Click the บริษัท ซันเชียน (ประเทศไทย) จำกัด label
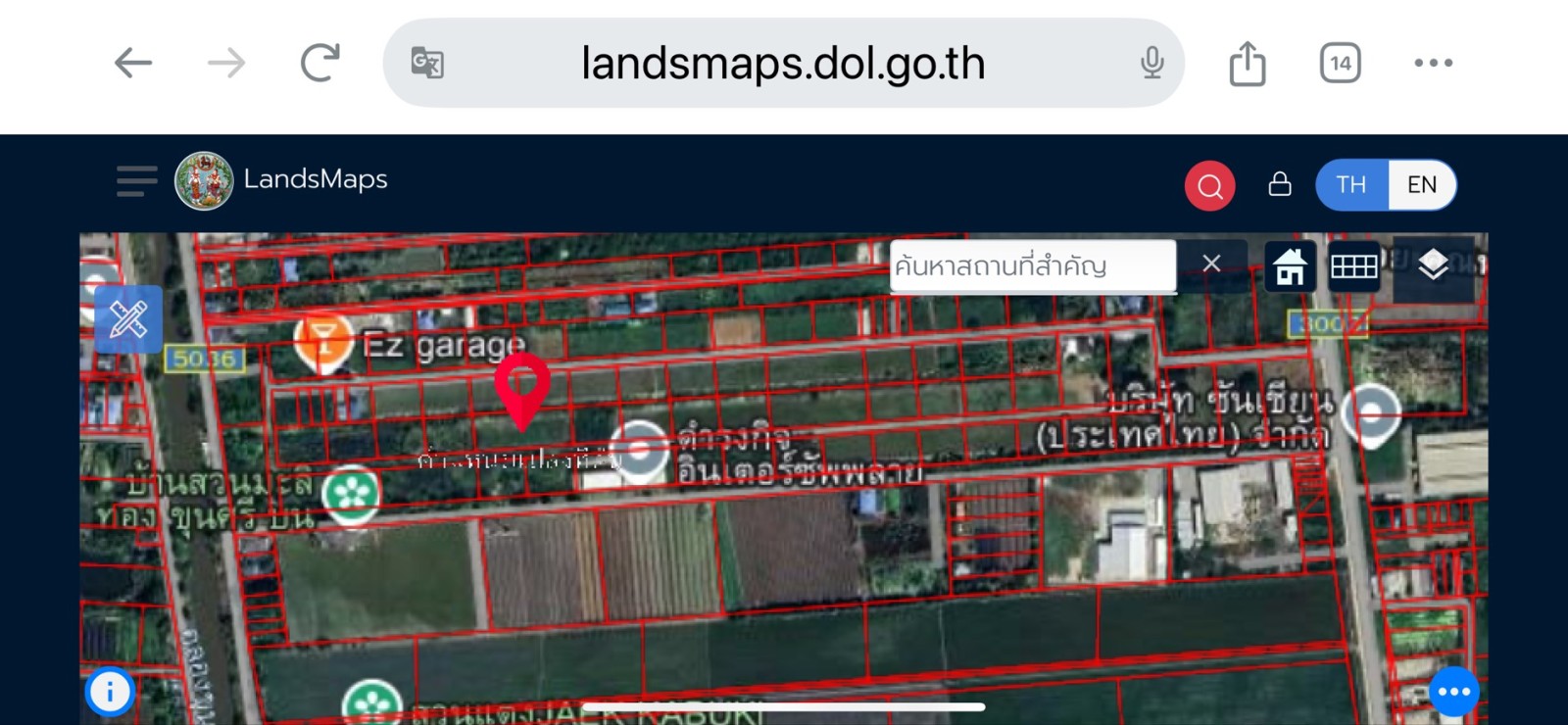 point(1186,418)
